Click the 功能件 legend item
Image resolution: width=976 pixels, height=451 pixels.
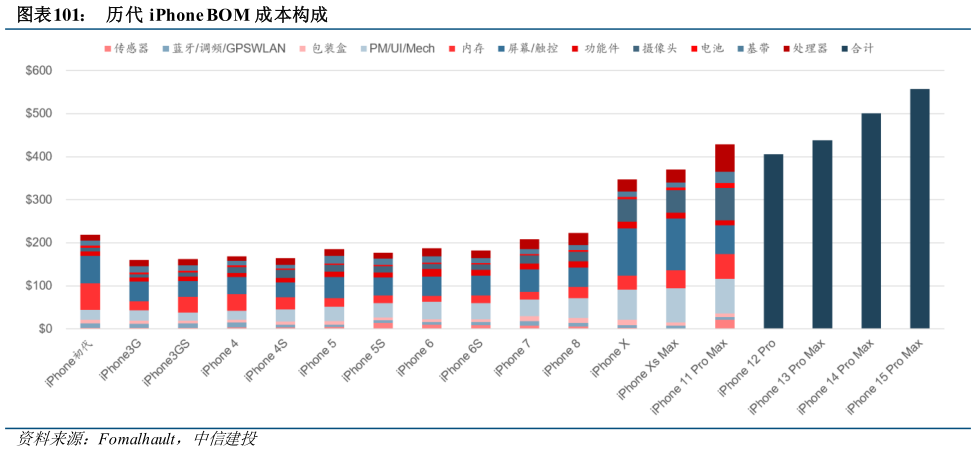click(603, 48)
